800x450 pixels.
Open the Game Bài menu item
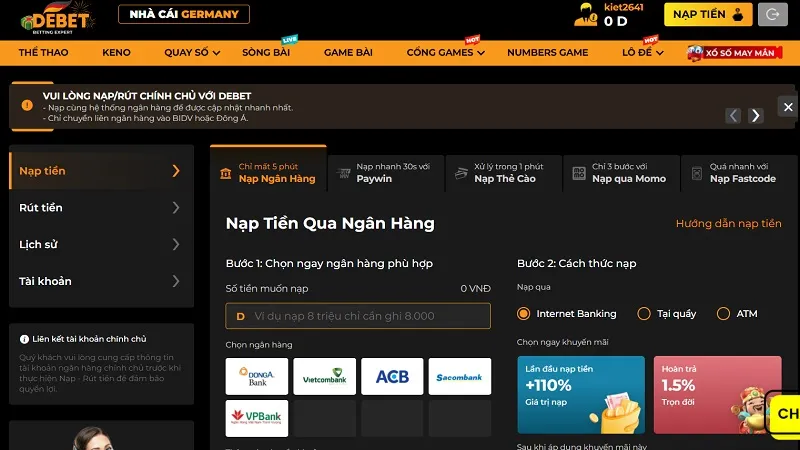pos(348,53)
